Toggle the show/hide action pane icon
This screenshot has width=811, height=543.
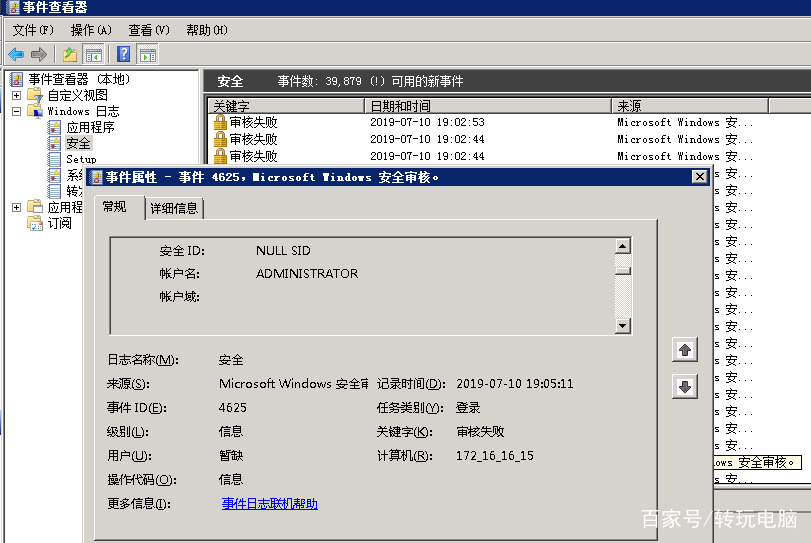(147, 54)
